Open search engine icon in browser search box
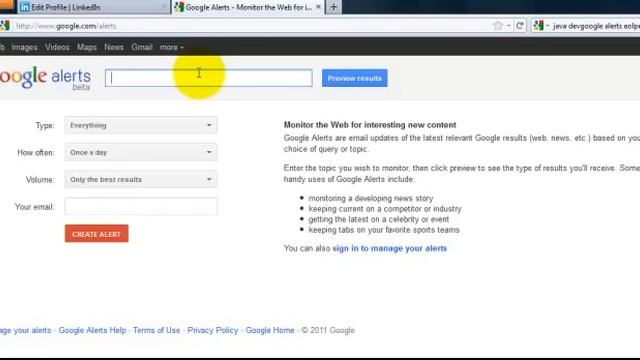Image resolution: width=640 pixels, height=360 pixels. click(x=539, y=26)
